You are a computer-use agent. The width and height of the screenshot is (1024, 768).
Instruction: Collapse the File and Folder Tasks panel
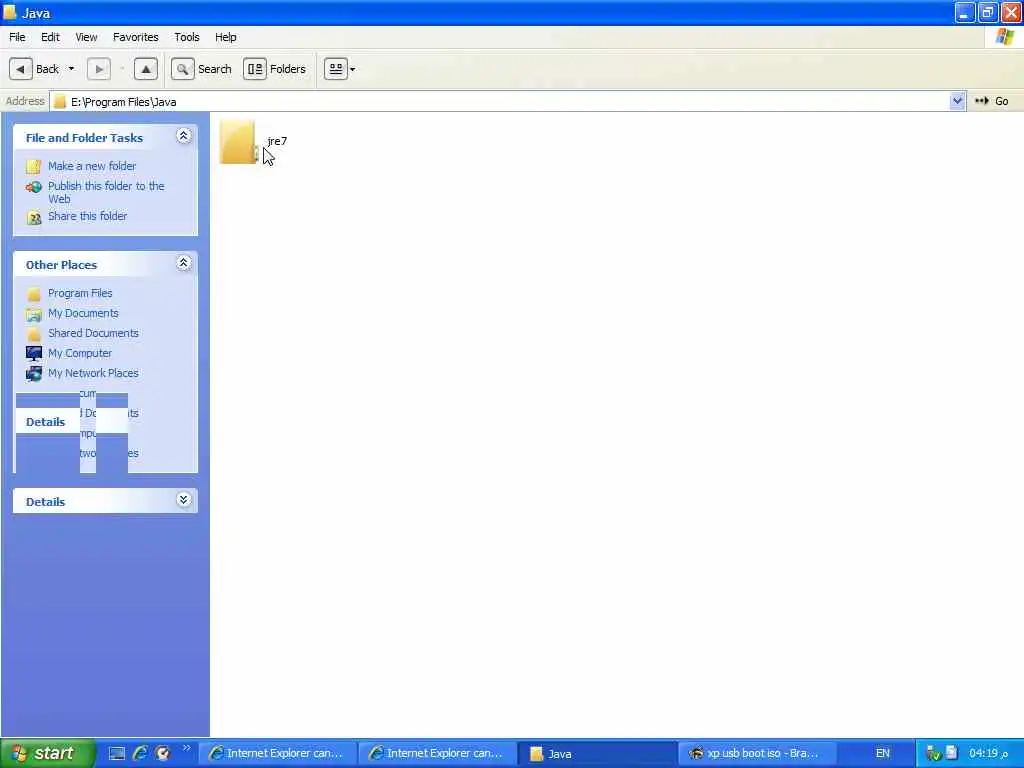[184, 136]
